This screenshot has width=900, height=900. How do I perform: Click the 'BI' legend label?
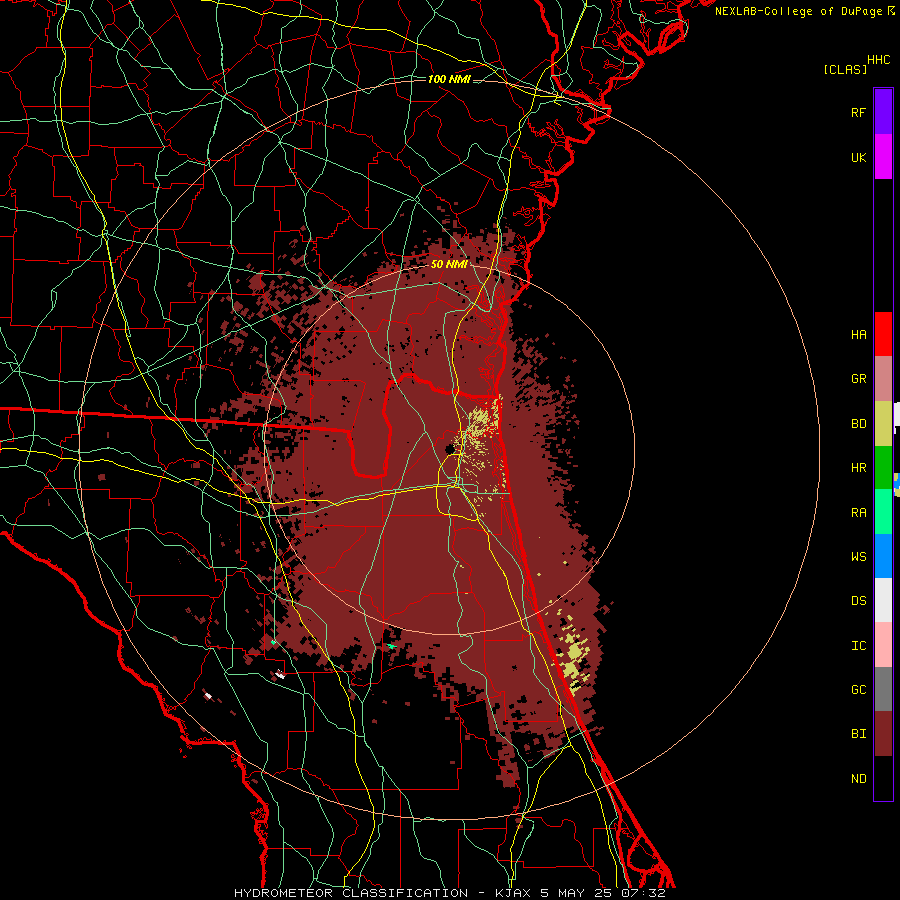pos(858,734)
